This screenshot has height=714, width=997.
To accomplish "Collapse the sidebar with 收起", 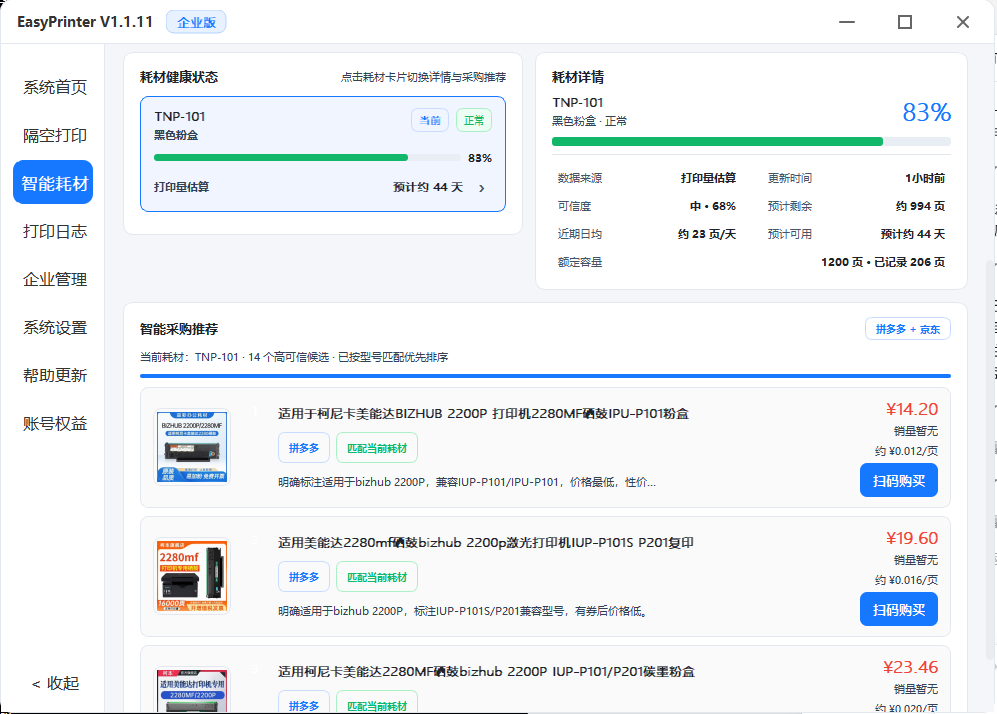I will (x=55, y=683).
